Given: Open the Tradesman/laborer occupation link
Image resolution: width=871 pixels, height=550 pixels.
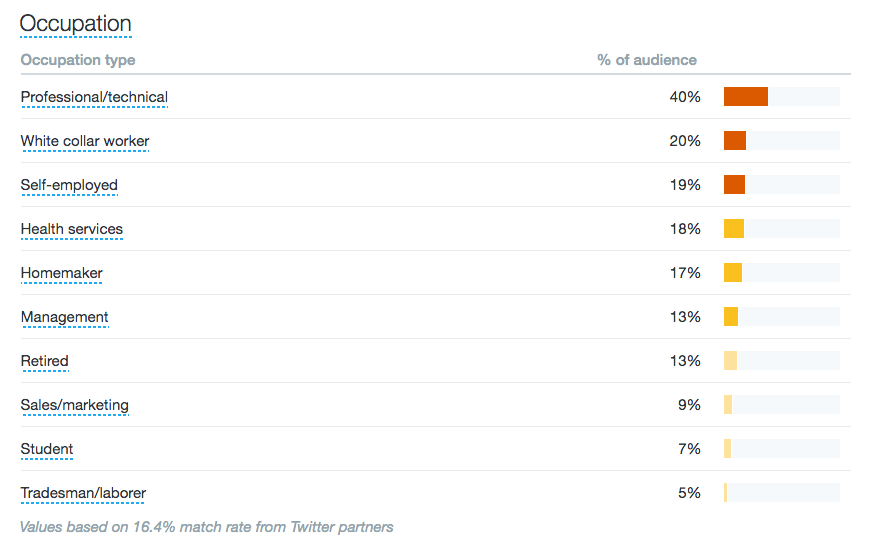Looking at the screenshot, I should (x=83, y=493).
